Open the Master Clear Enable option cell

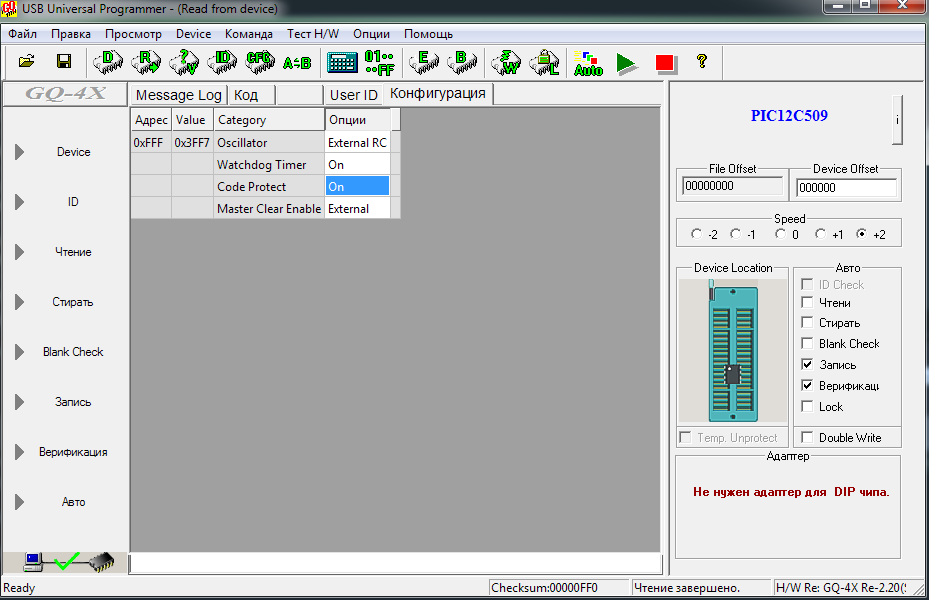[x=357, y=208]
